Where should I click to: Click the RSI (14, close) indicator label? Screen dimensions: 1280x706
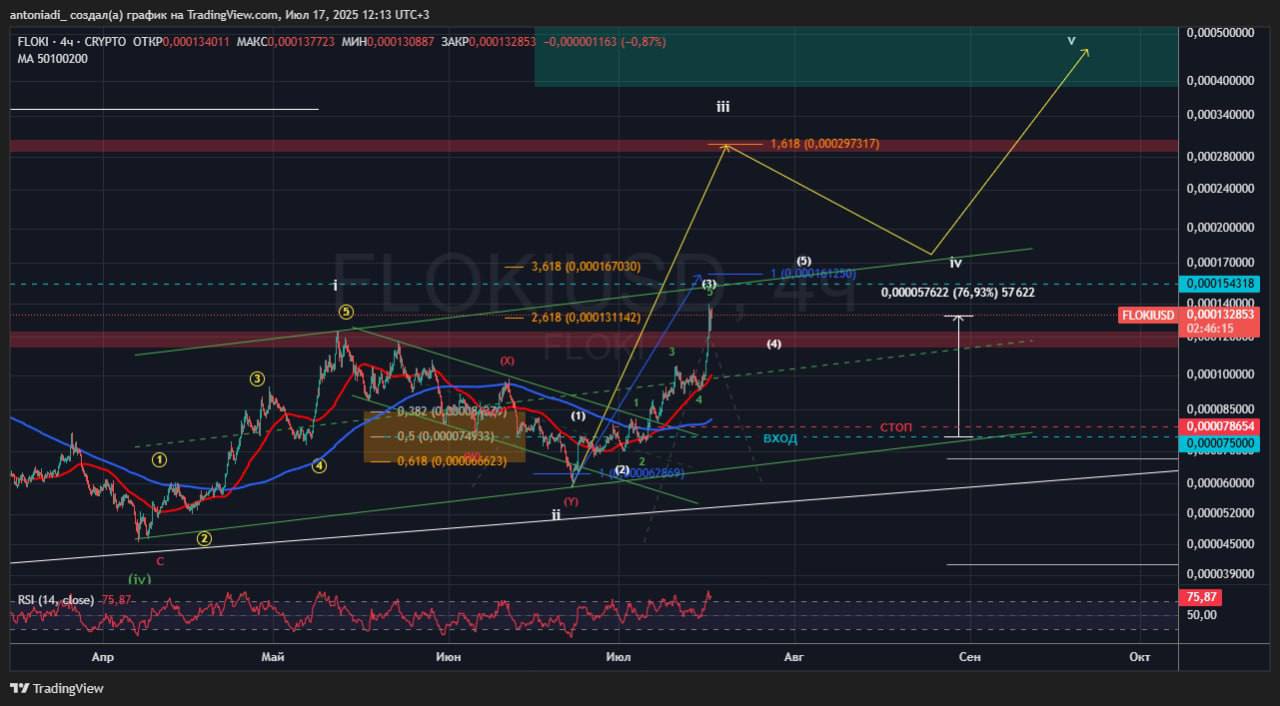56,600
